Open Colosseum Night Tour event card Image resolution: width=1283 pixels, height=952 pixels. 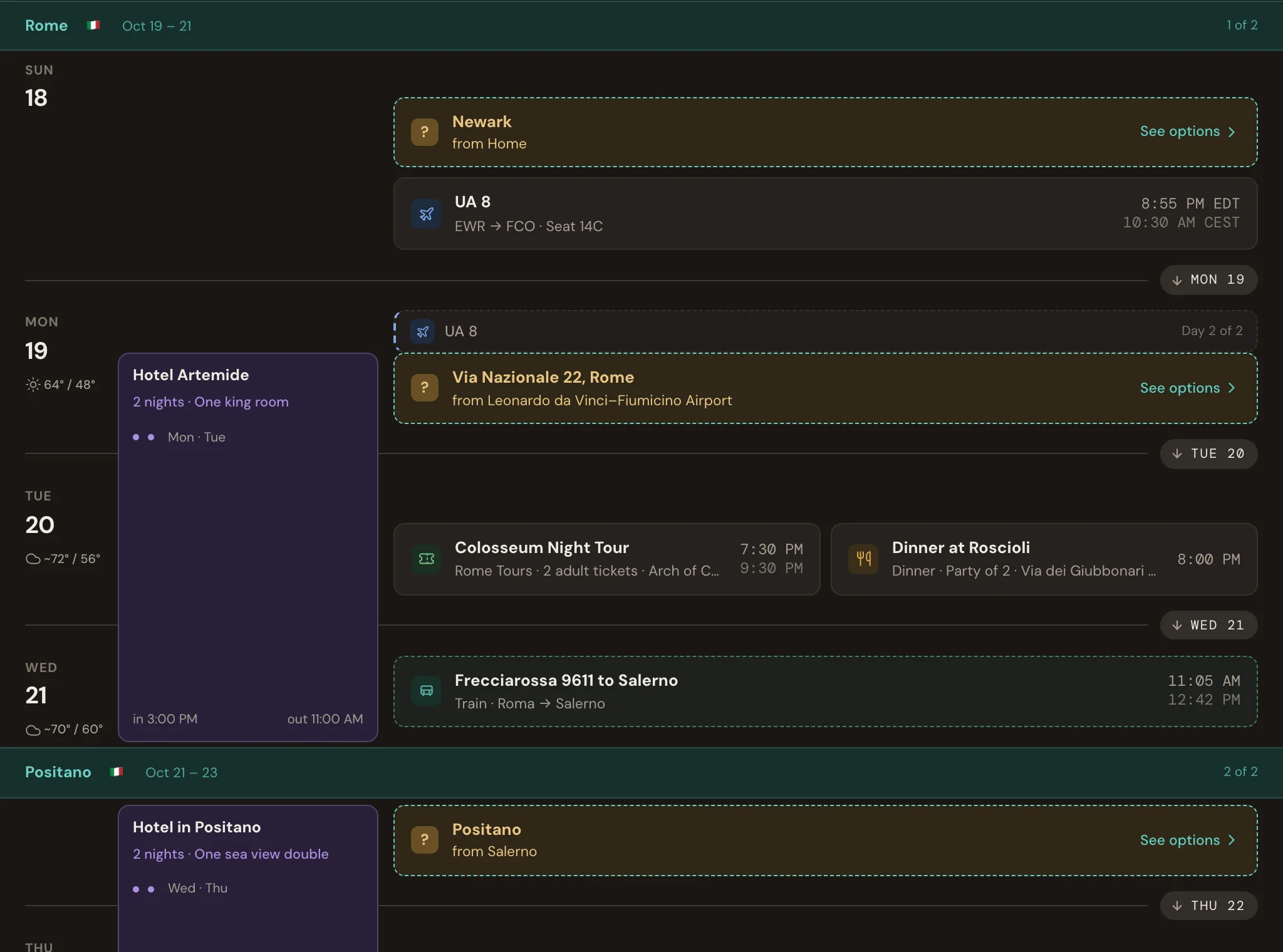[x=606, y=559]
